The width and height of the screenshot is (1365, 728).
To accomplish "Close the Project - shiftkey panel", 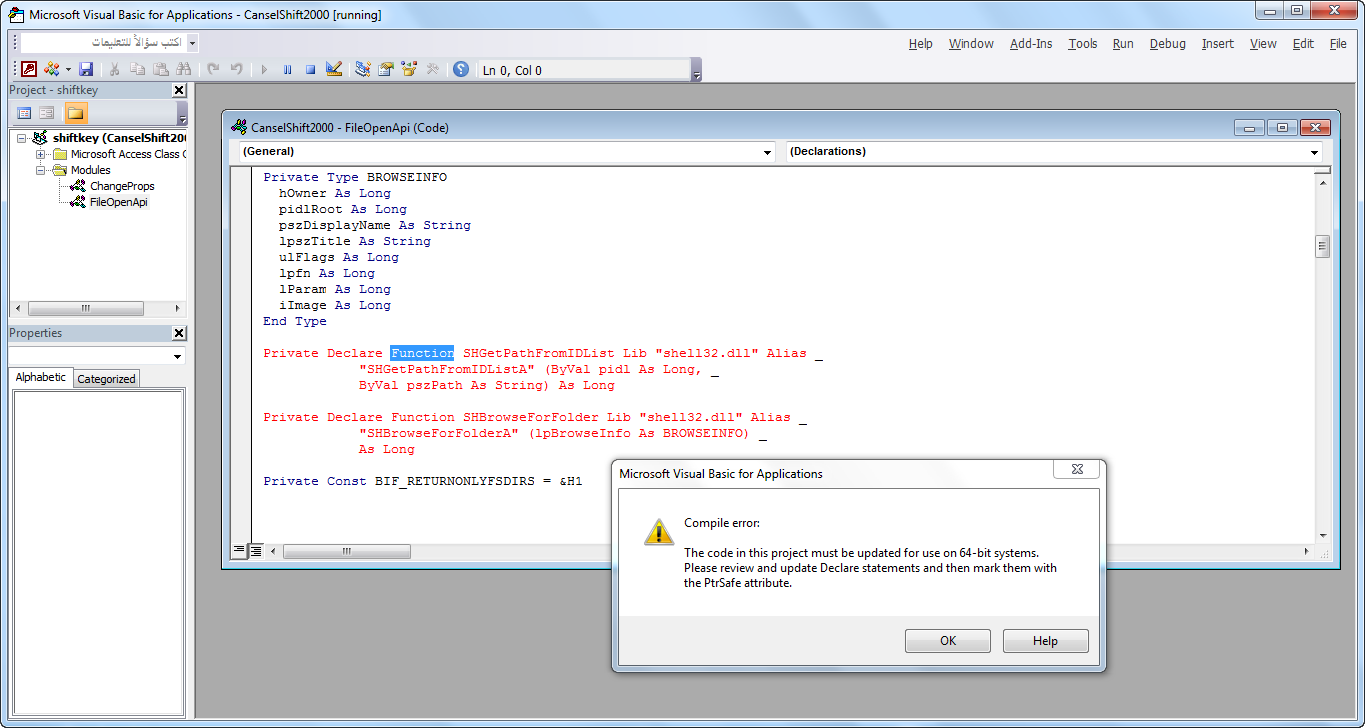I will 179,90.
